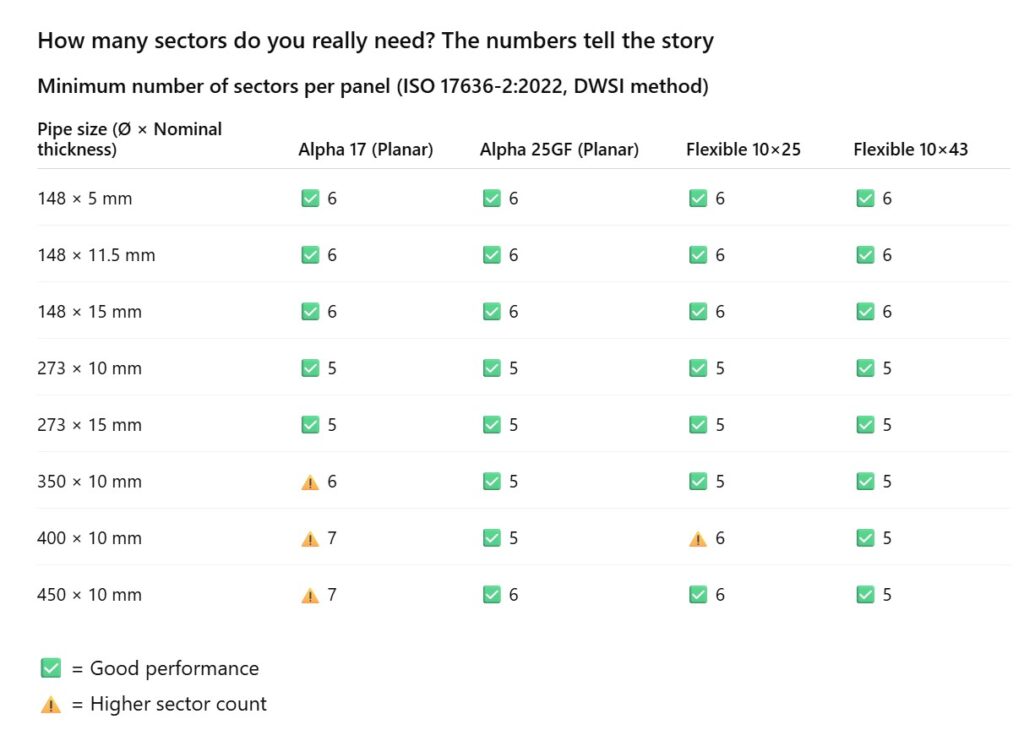1024x741 pixels.
Task: Click the Good performance legend checkmark icon
Action: 51,669
